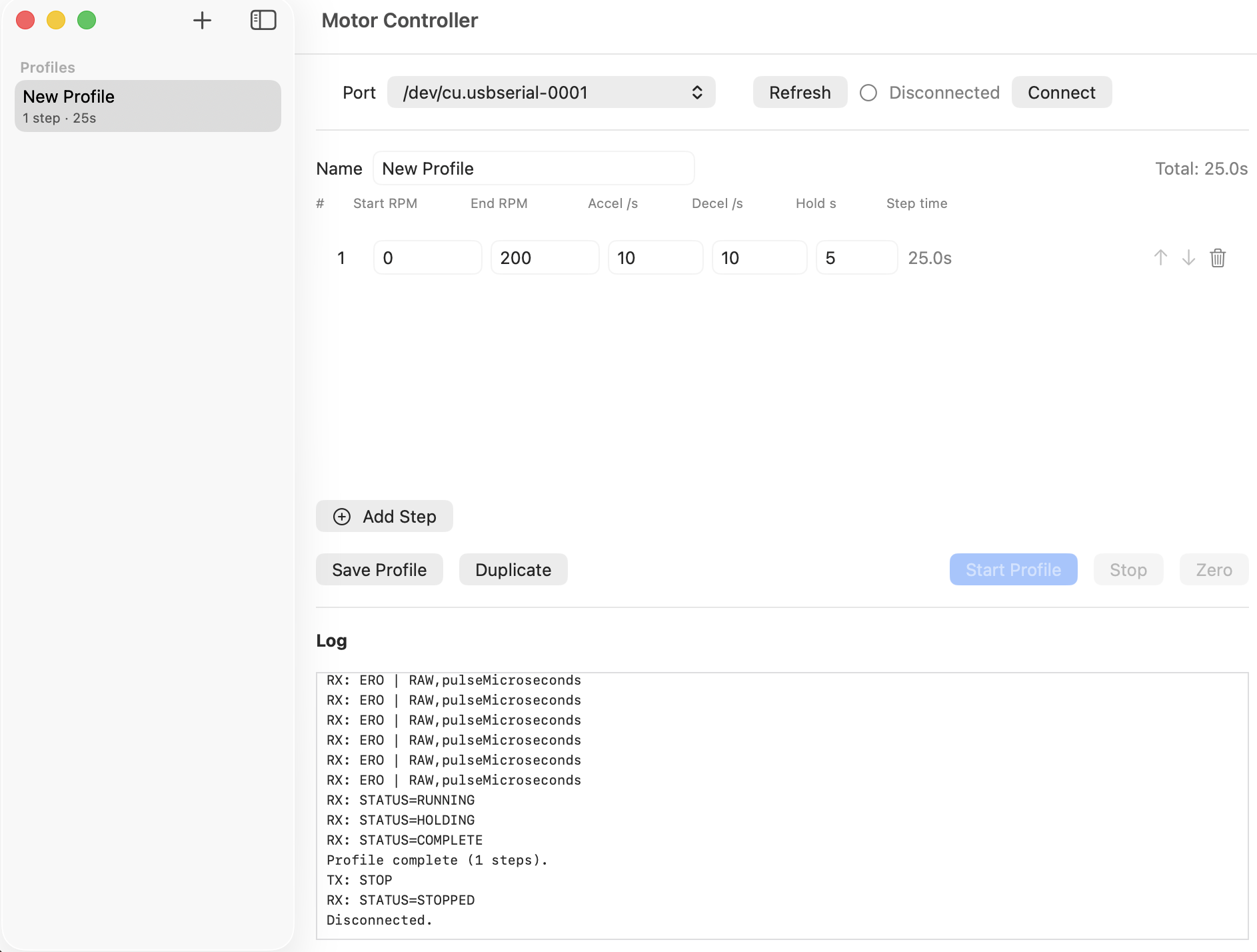Click the Accel /s column header
The height and width of the screenshot is (952, 1257).
click(613, 203)
